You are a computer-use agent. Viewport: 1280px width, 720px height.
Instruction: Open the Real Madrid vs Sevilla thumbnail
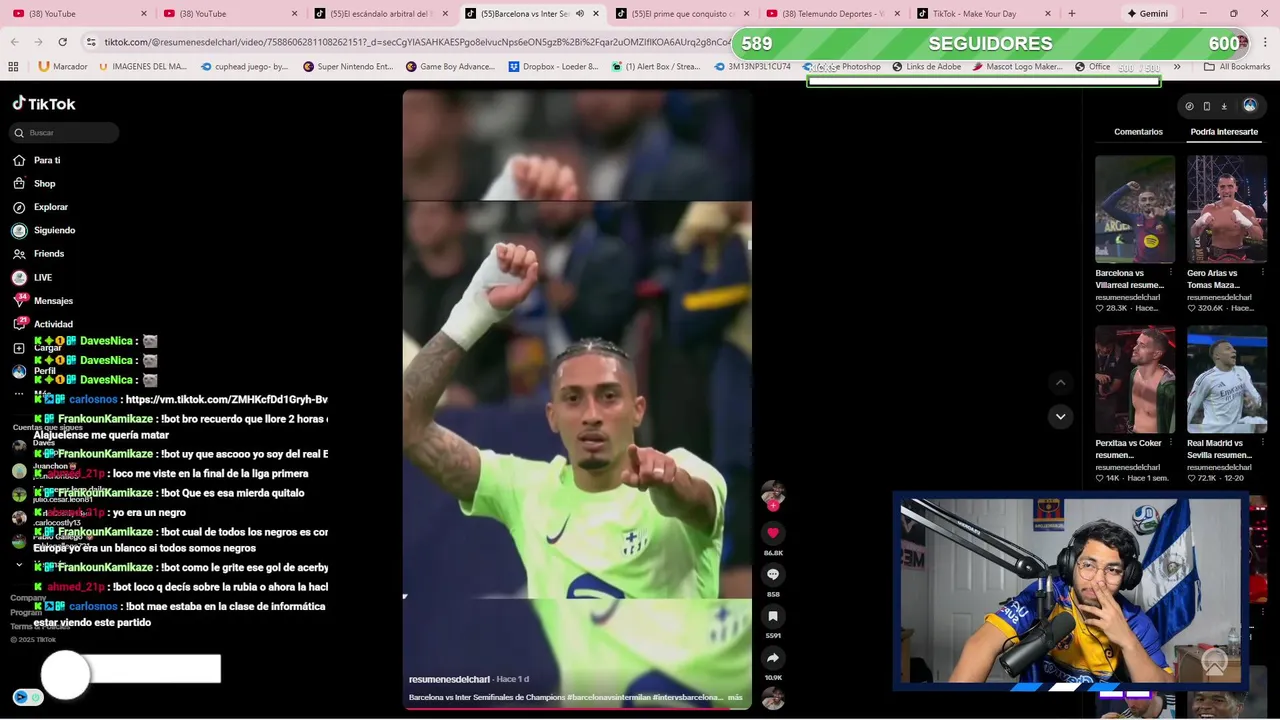(x=1227, y=379)
